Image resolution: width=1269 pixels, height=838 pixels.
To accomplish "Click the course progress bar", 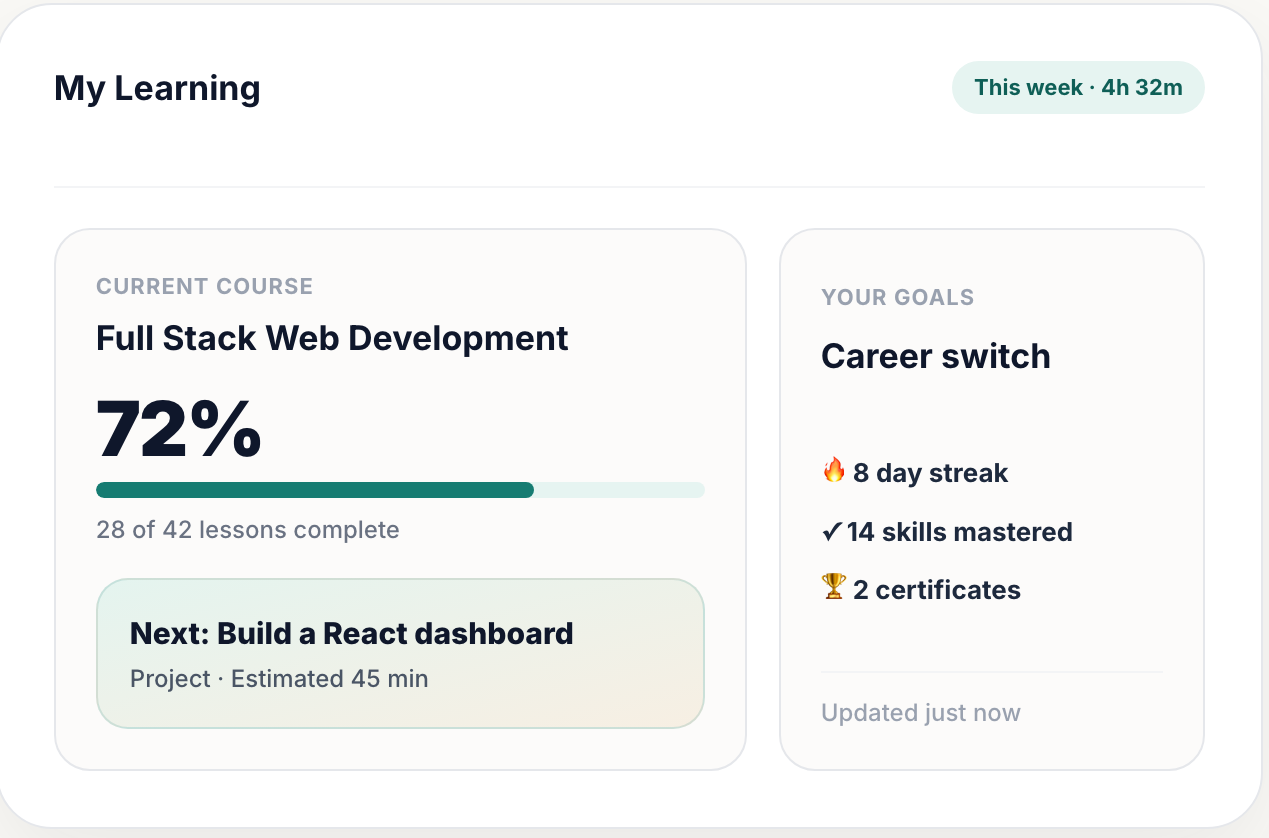I will (x=400, y=490).
